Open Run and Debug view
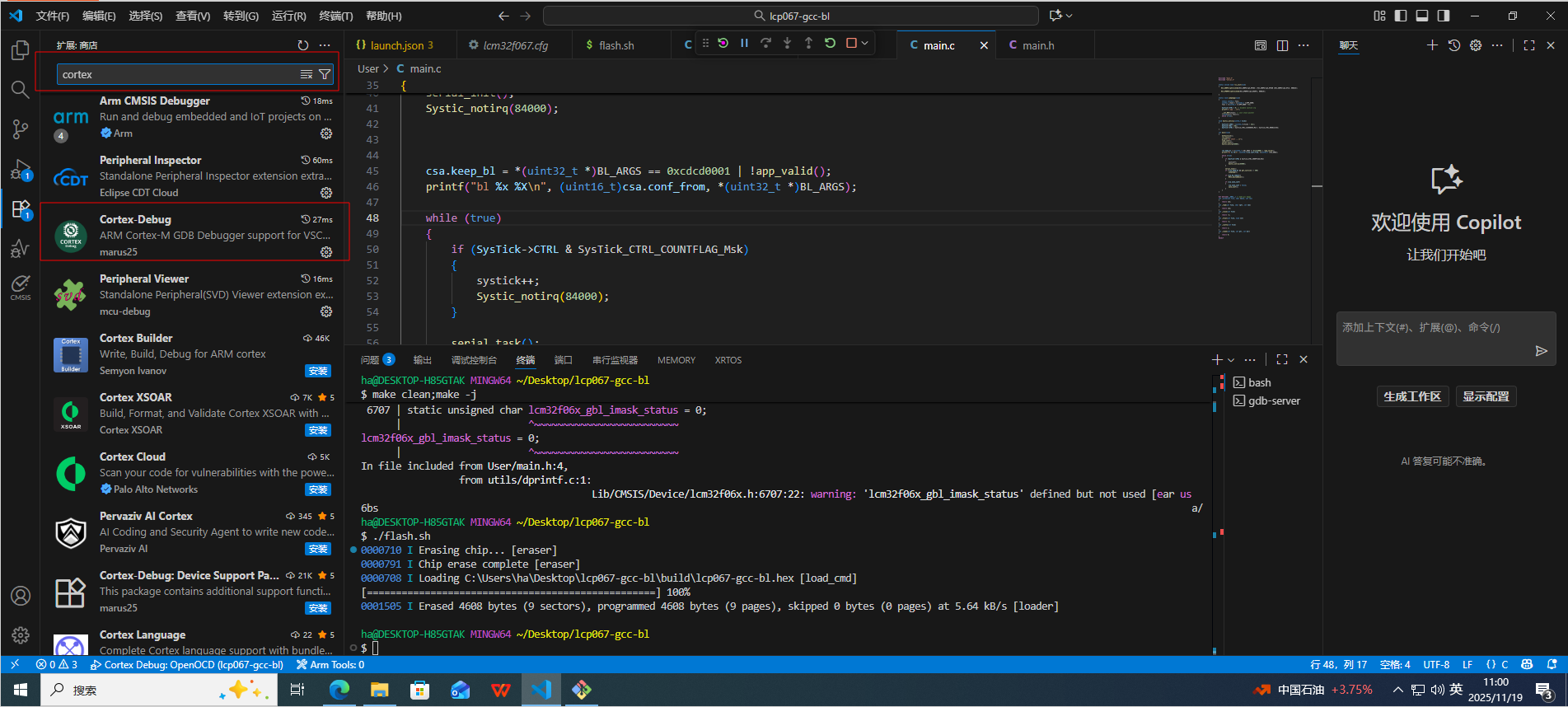This screenshot has height=707, width=1568. (x=20, y=170)
